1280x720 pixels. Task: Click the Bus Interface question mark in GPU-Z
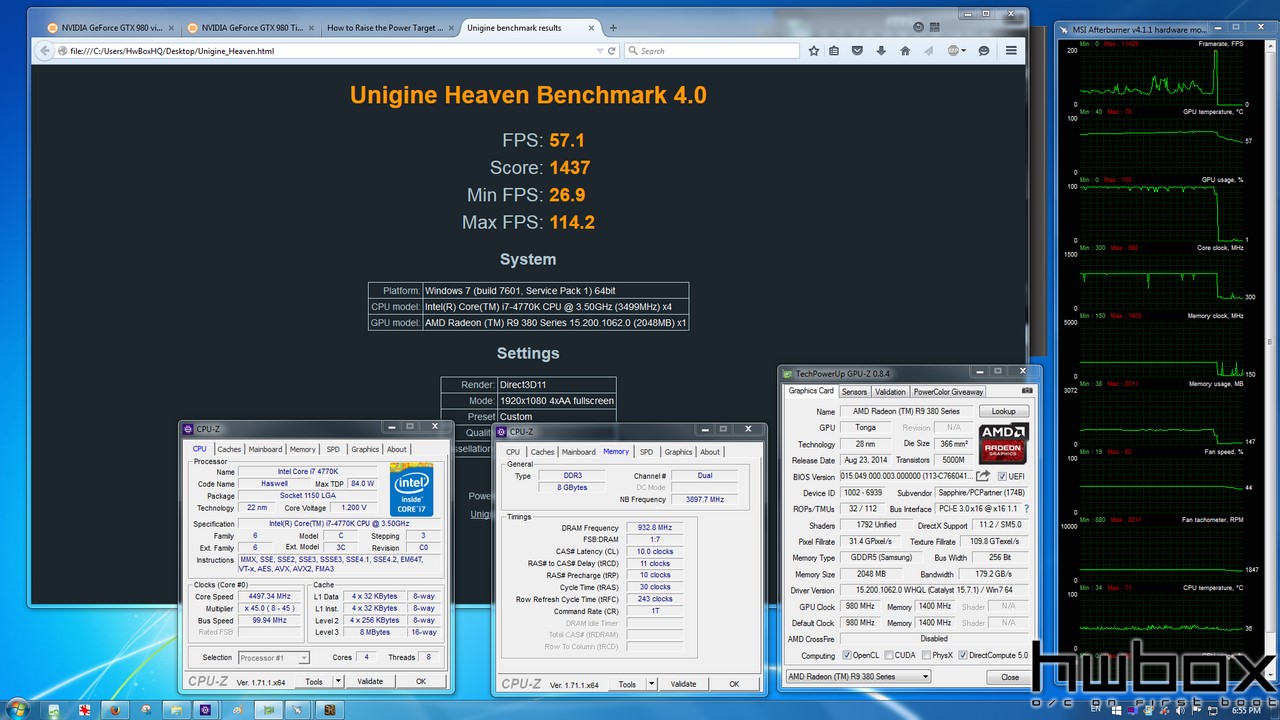(1026, 509)
